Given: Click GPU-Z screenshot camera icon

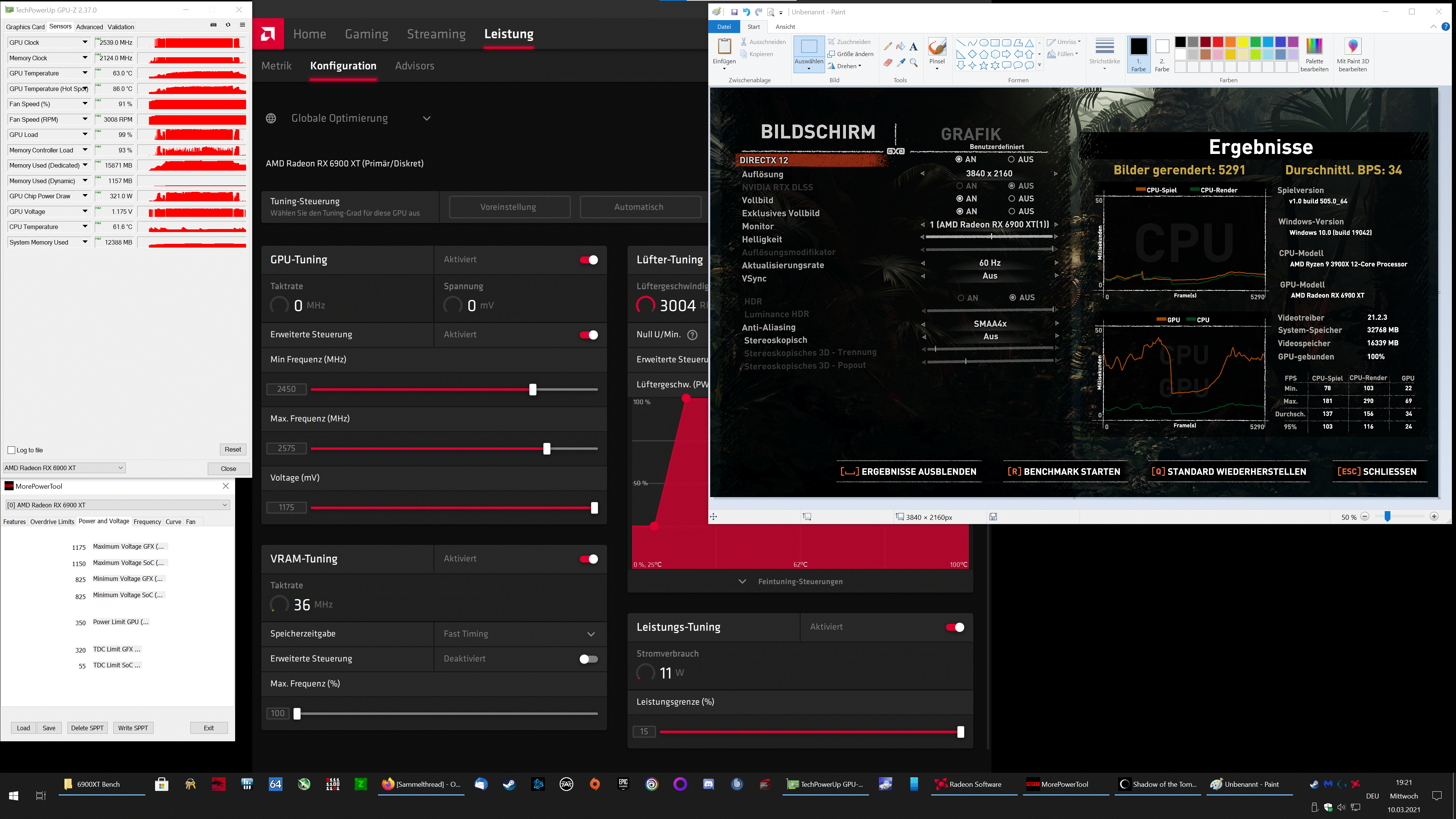Looking at the screenshot, I should (213, 25).
